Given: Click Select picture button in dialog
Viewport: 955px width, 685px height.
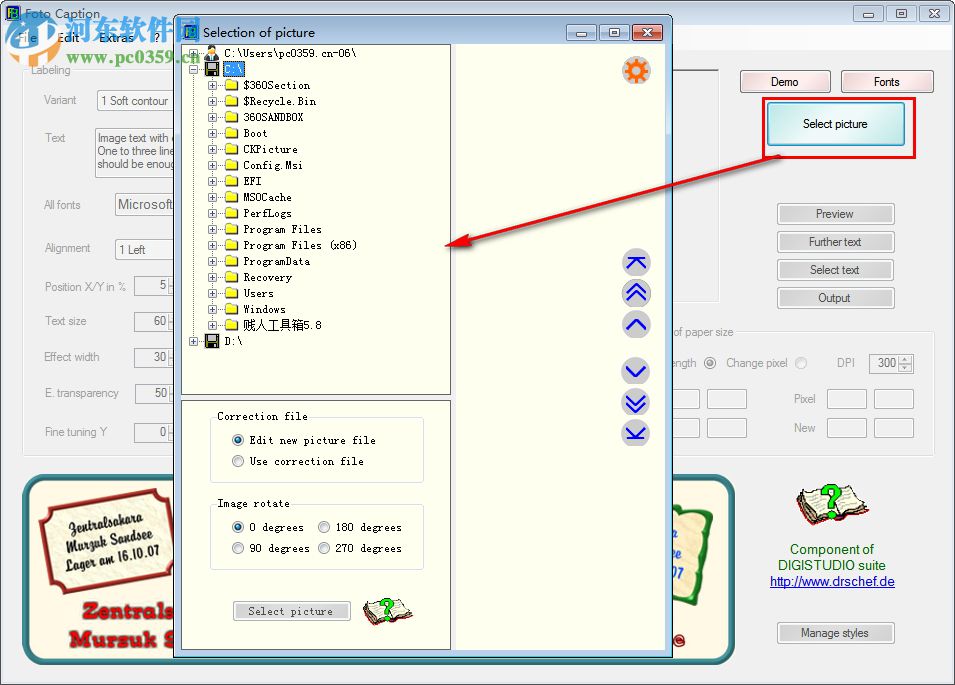Looking at the screenshot, I should 291,611.
